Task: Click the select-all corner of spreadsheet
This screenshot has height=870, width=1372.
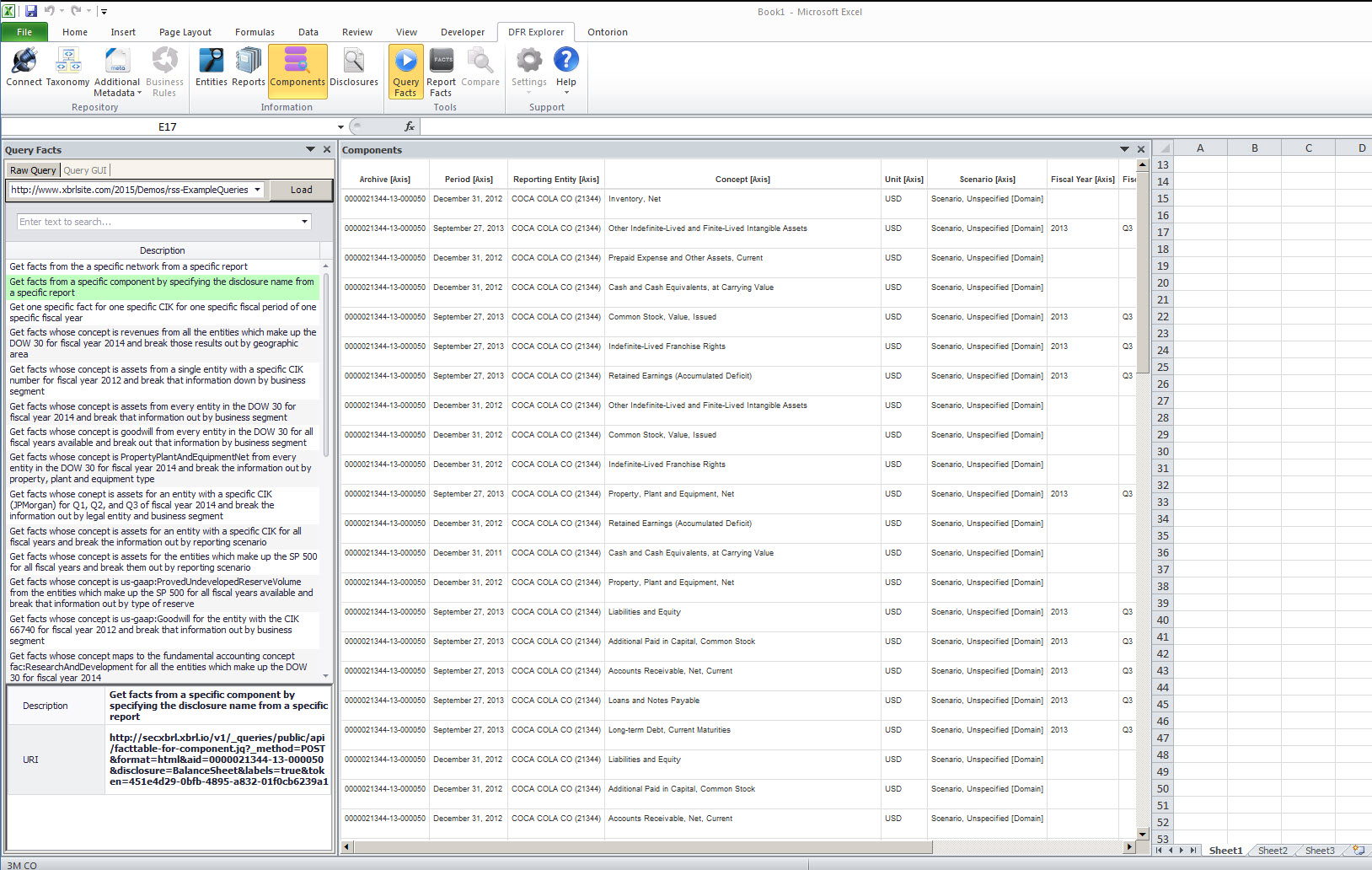Action: tap(1163, 148)
